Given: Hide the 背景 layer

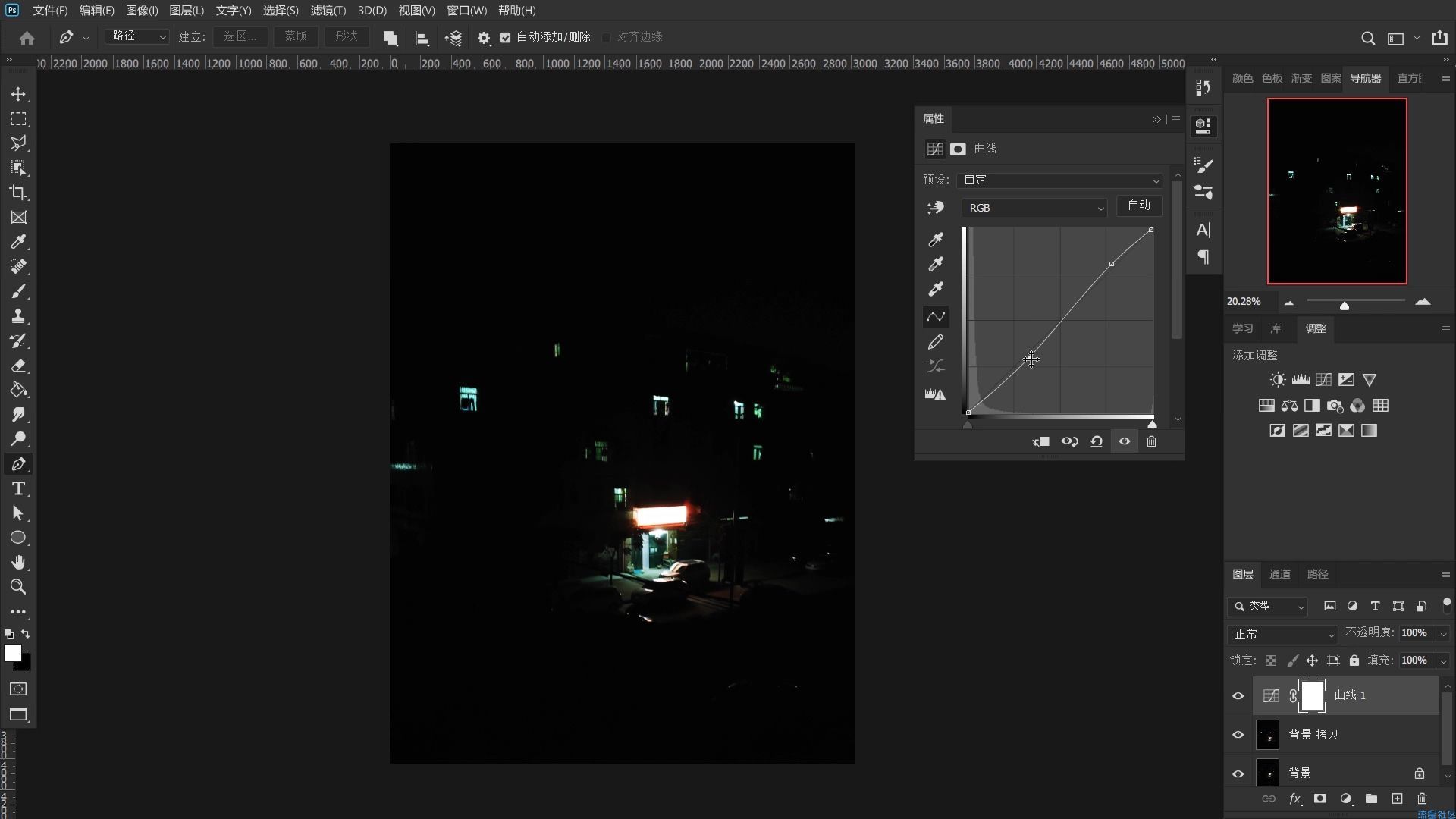Looking at the screenshot, I should (x=1238, y=774).
